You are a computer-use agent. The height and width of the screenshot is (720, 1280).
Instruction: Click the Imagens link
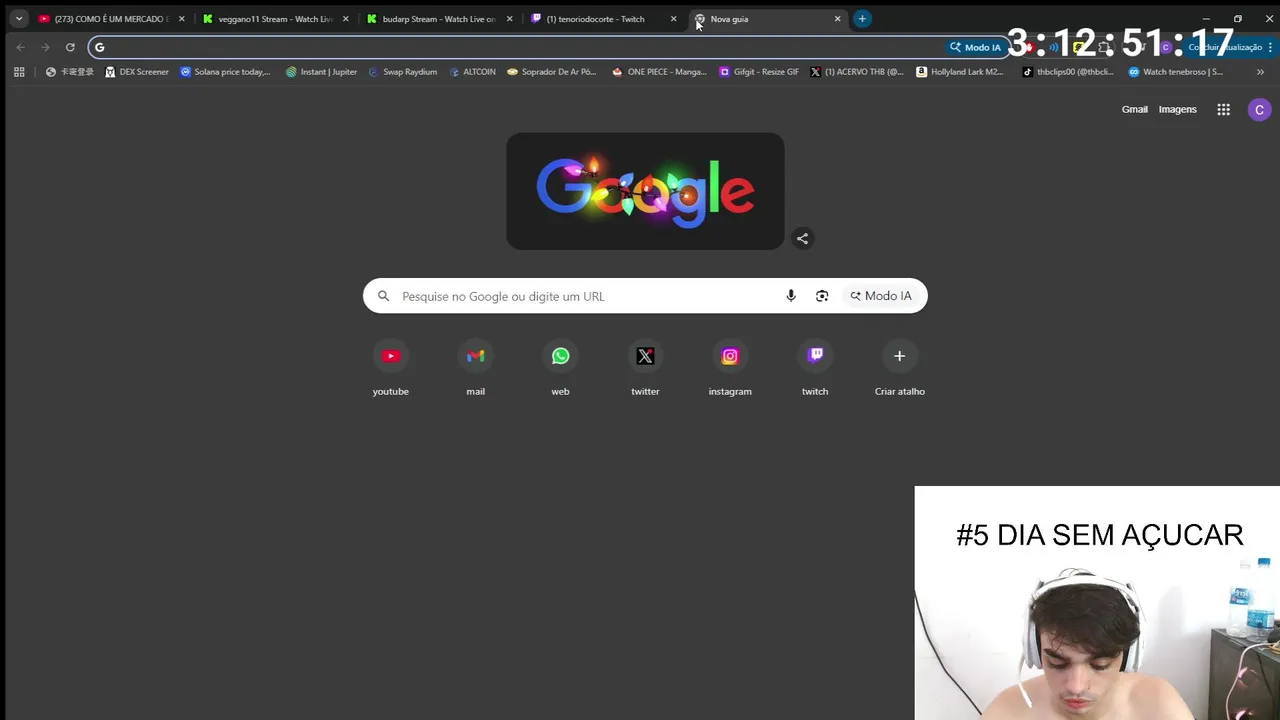click(1177, 110)
